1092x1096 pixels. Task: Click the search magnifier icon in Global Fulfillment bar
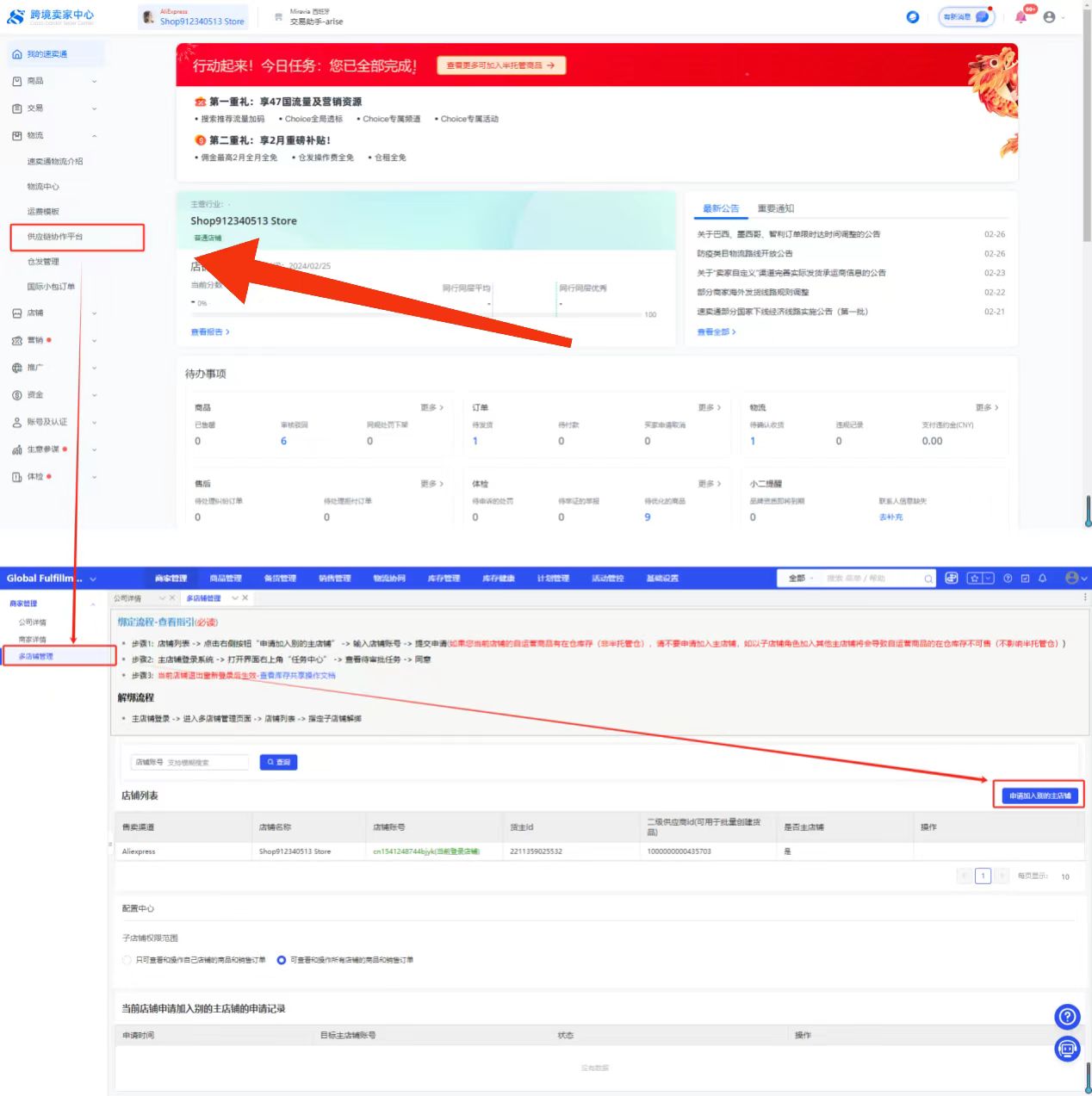pyautogui.click(x=928, y=579)
